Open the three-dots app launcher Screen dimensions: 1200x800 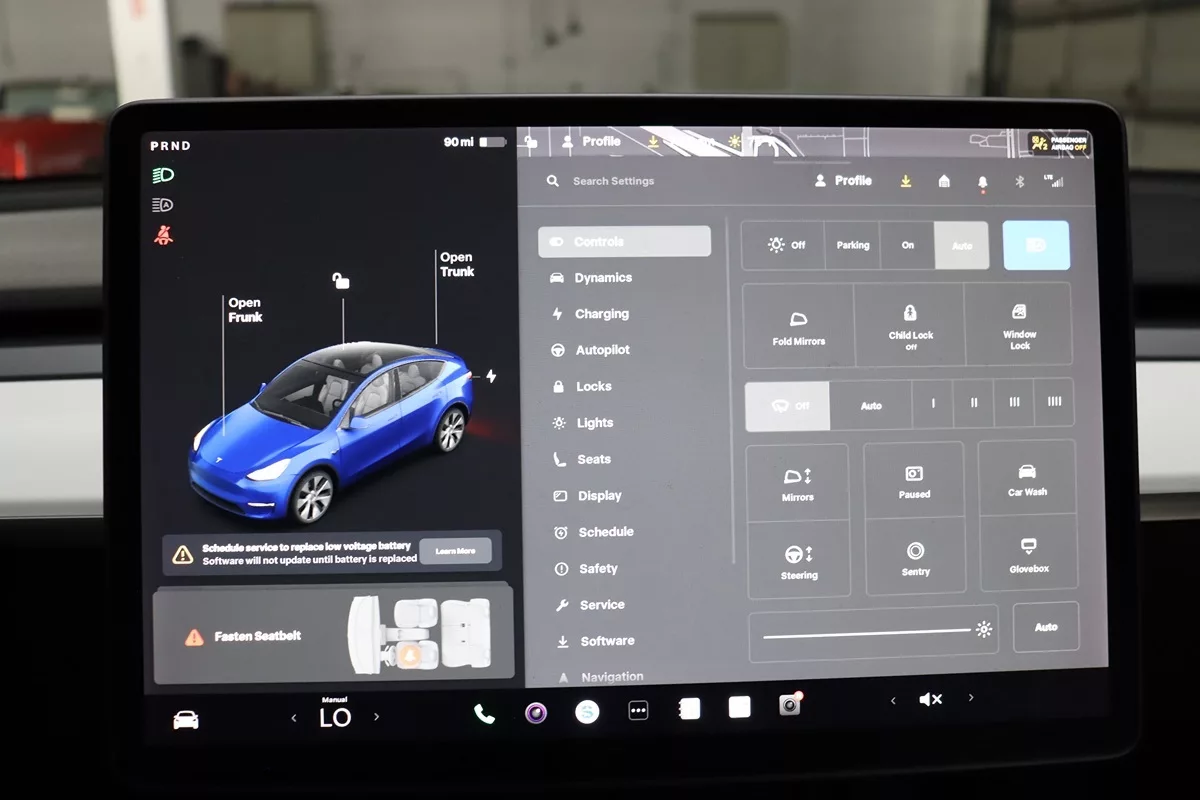[x=638, y=710]
